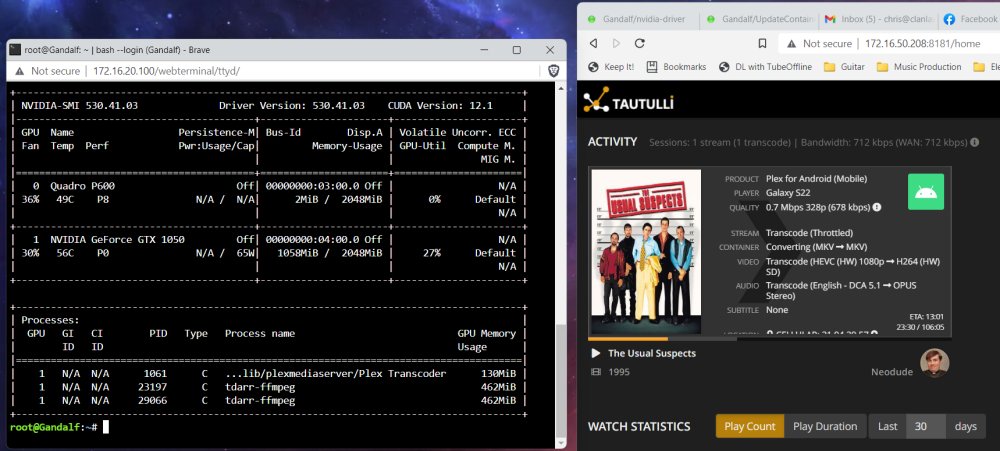Click the Brave shield icon in terminal window

click(x=553, y=71)
